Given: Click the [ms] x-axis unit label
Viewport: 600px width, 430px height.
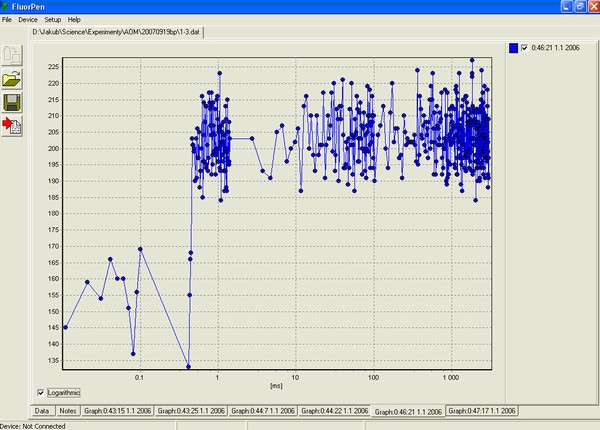Looking at the screenshot, I should pyautogui.click(x=276, y=386).
